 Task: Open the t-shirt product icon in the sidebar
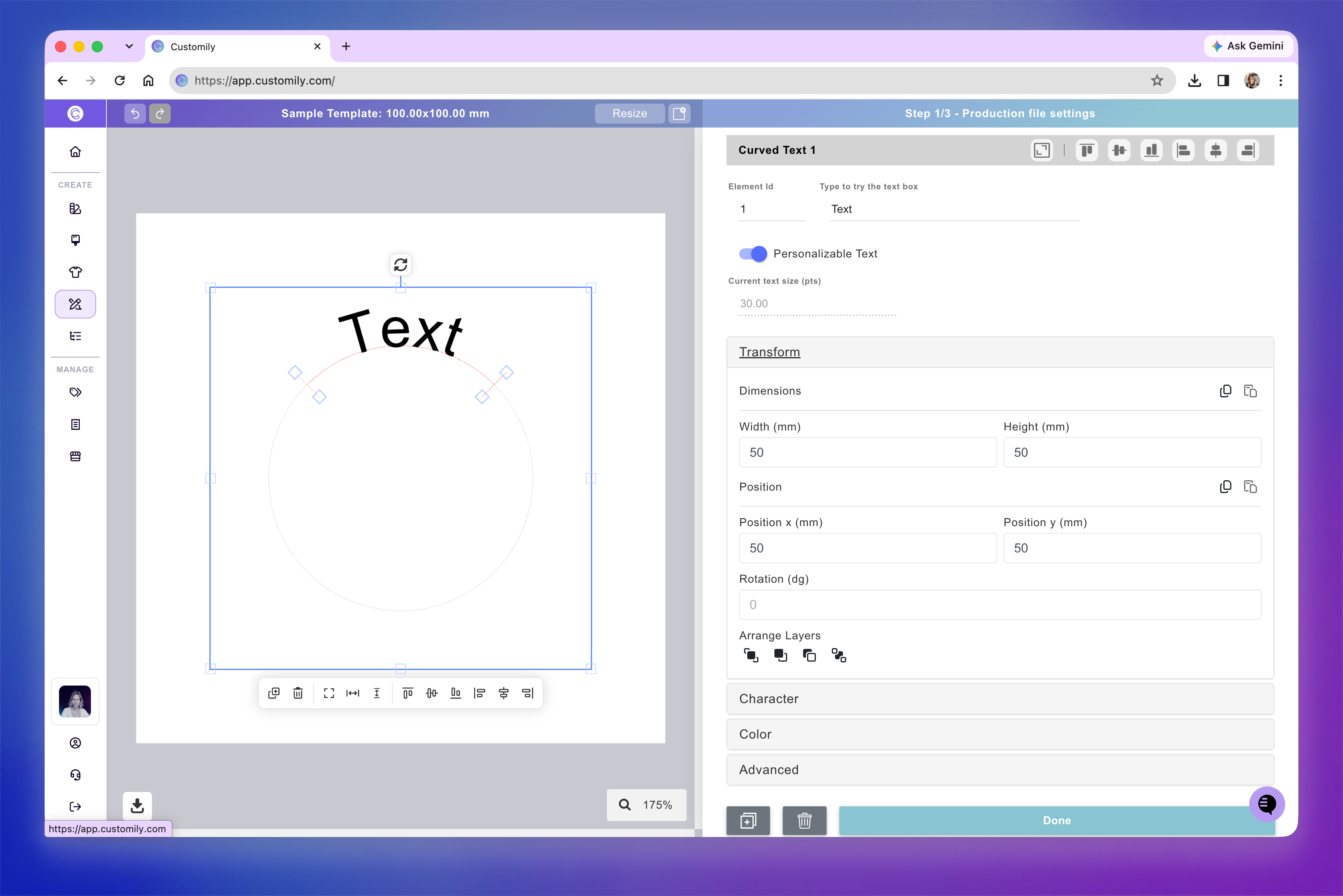(75, 272)
